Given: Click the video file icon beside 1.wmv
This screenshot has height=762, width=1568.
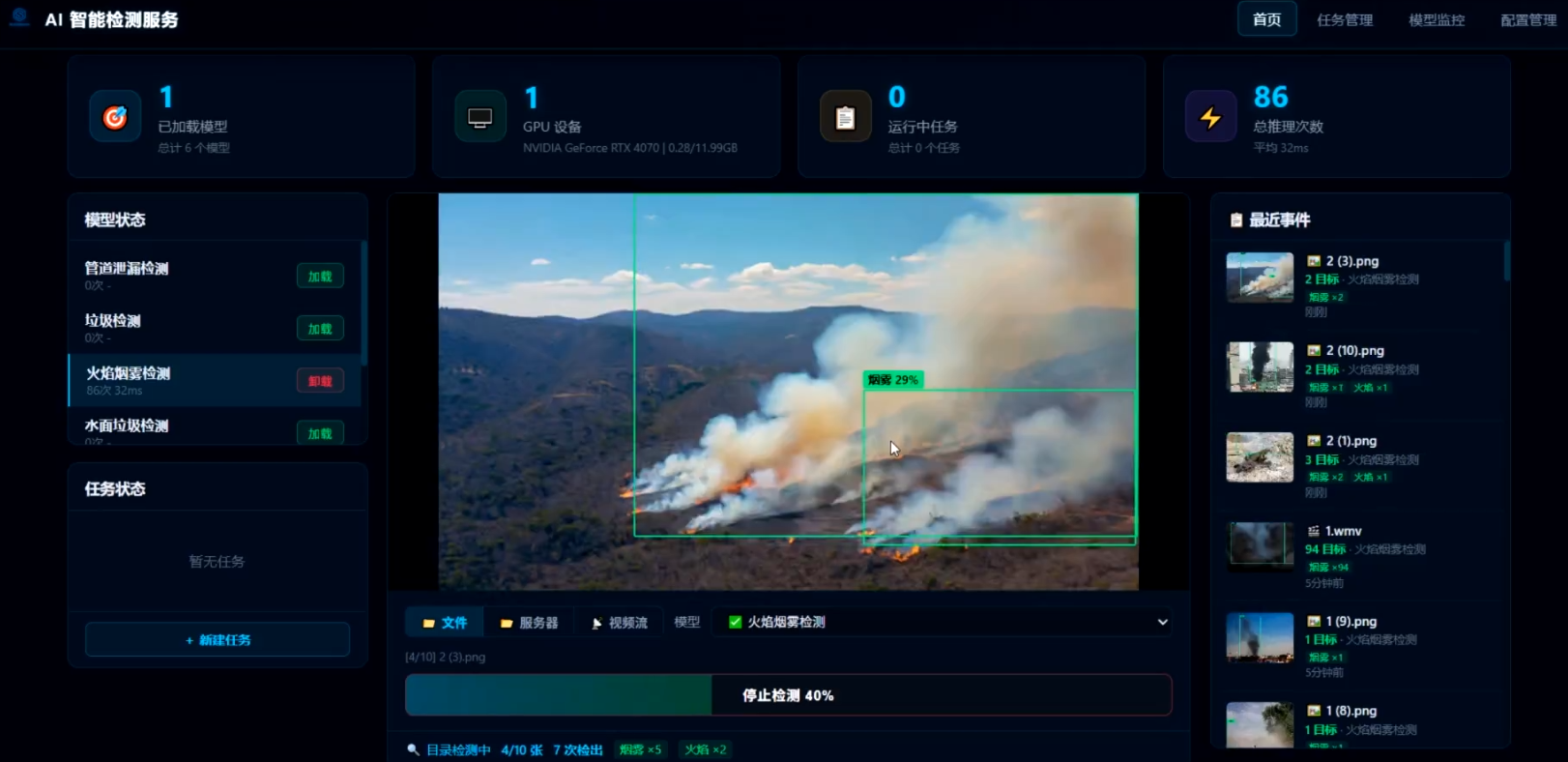Looking at the screenshot, I should tap(1313, 531).
